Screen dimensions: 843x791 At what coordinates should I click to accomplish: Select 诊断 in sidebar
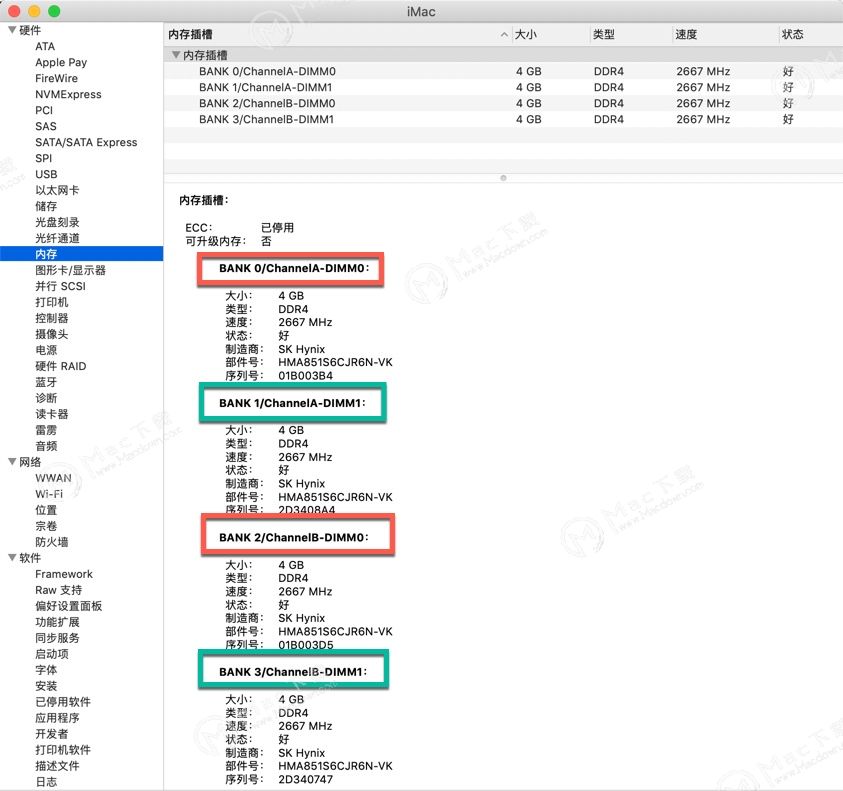(46, 398)
